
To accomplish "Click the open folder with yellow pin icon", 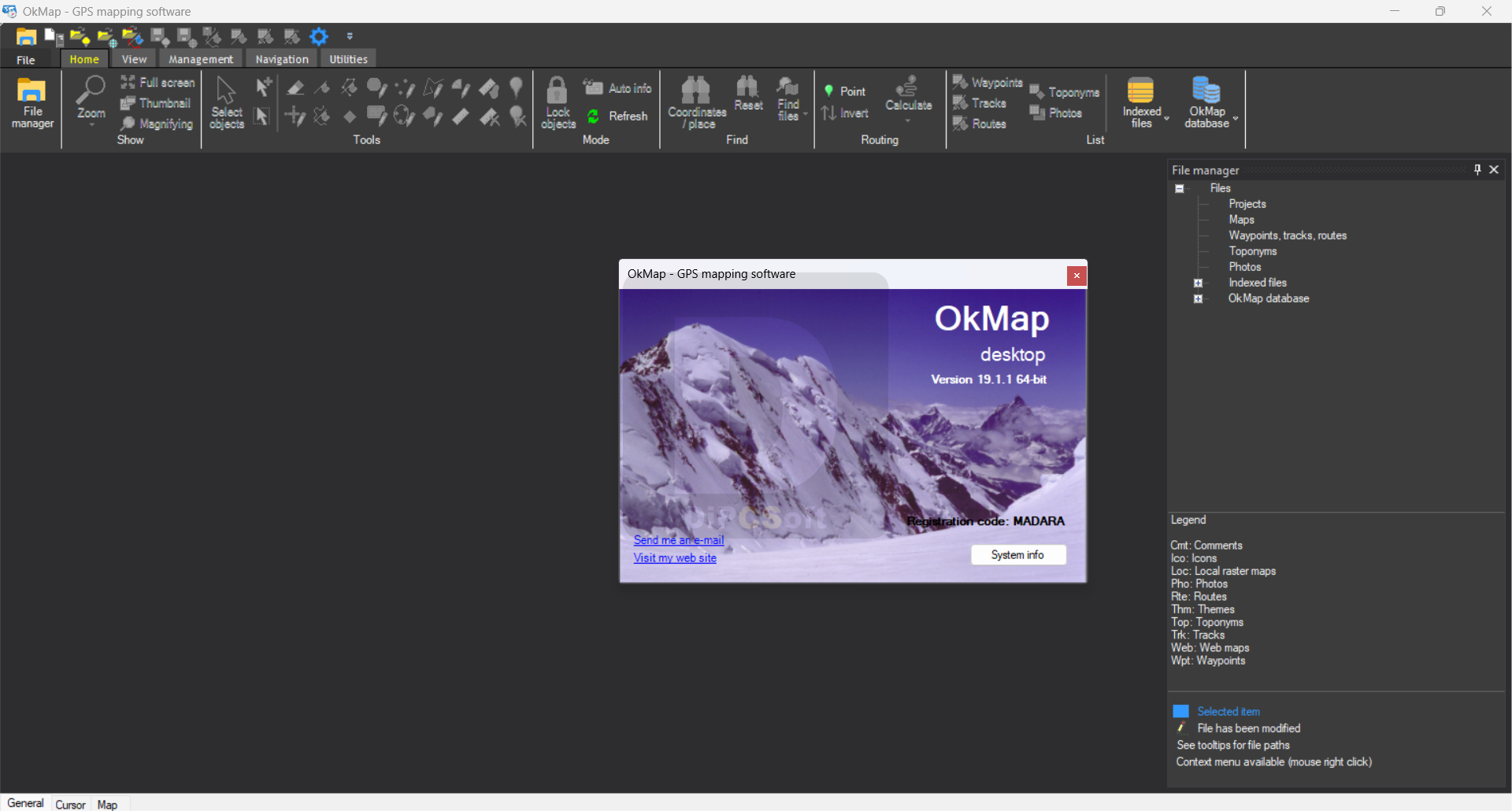I will pos(80,36).
